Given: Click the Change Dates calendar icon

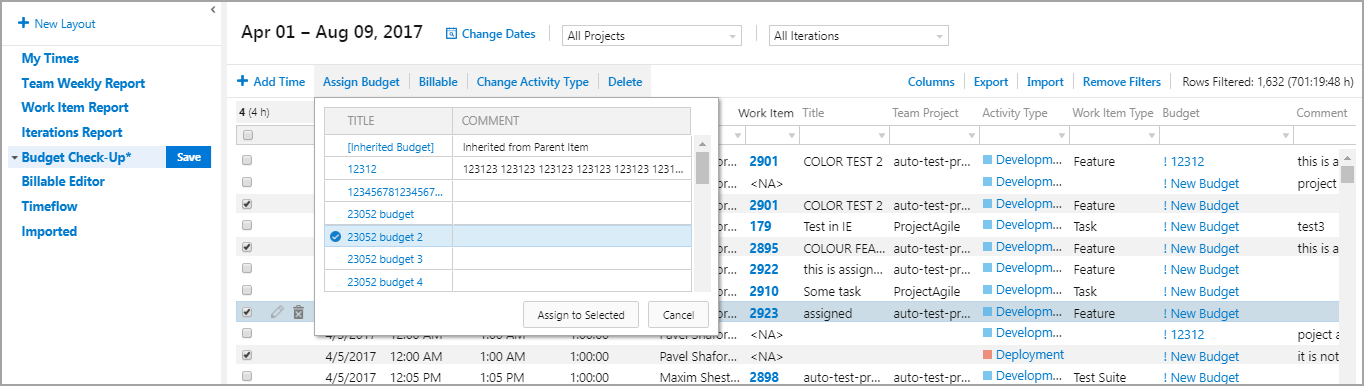Looking at the screenshot, I should [451, 34].
